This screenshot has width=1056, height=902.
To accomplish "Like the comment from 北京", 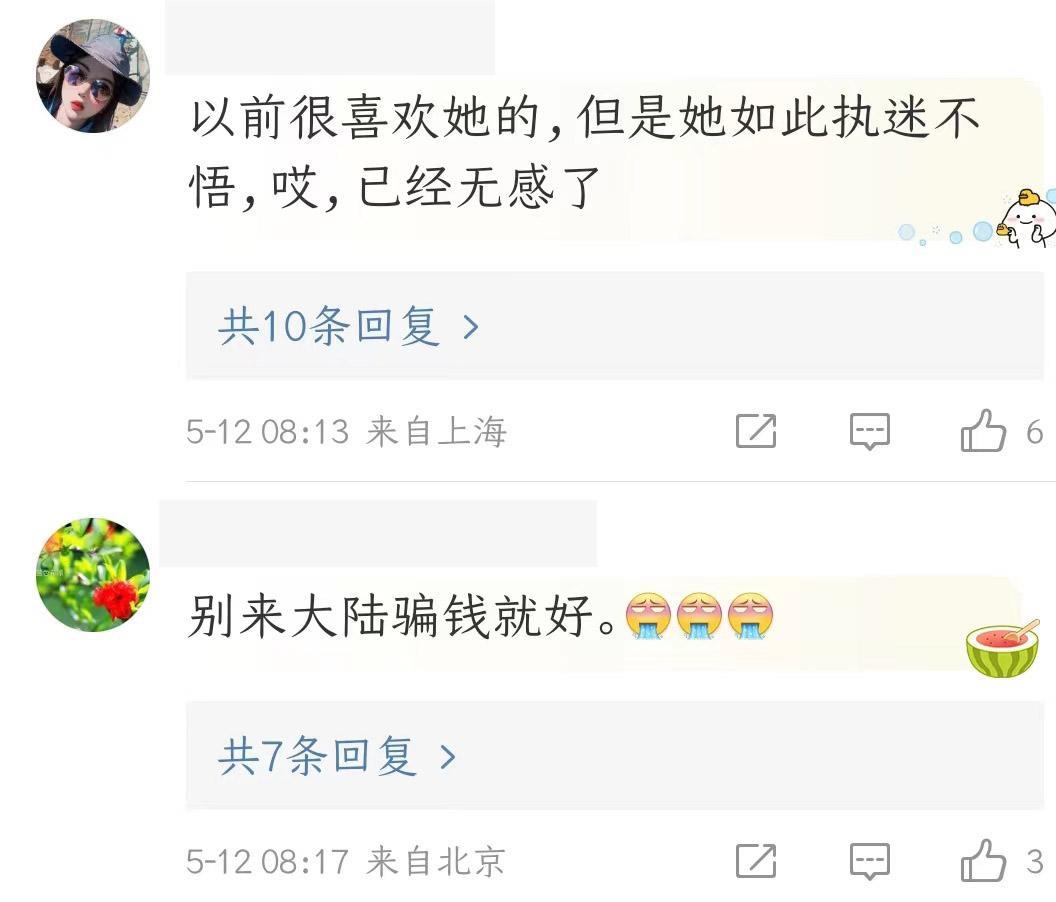I will pyautogui.click(x=983, y=860).
